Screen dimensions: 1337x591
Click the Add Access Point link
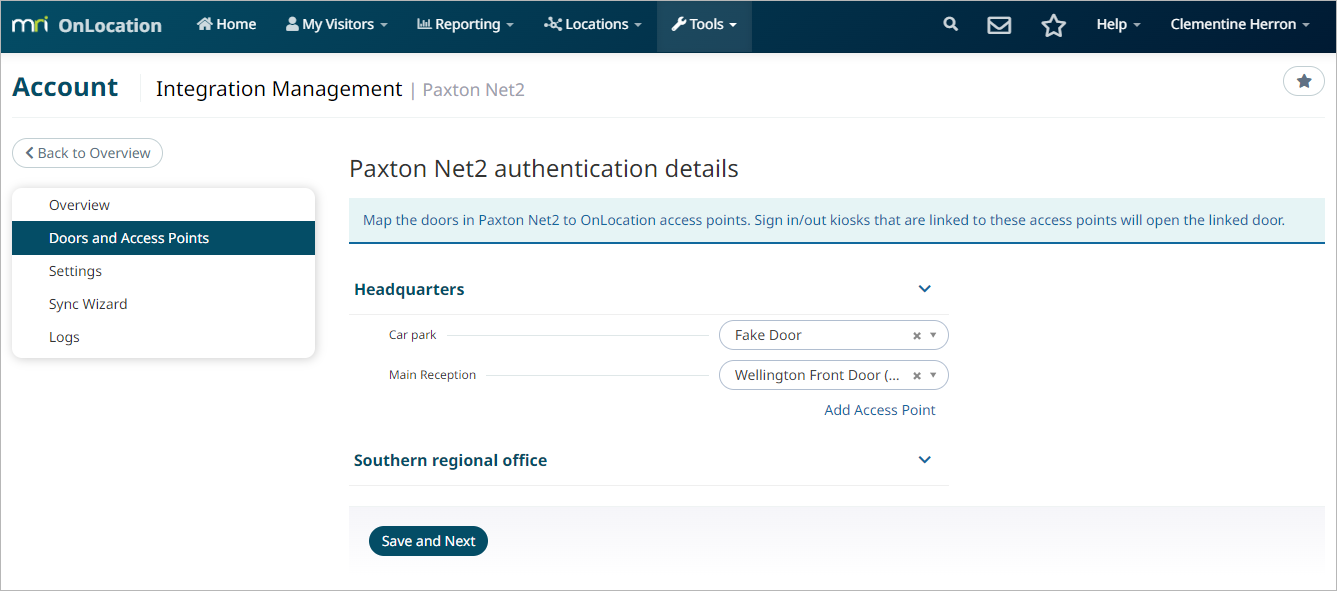coord(880,410)
